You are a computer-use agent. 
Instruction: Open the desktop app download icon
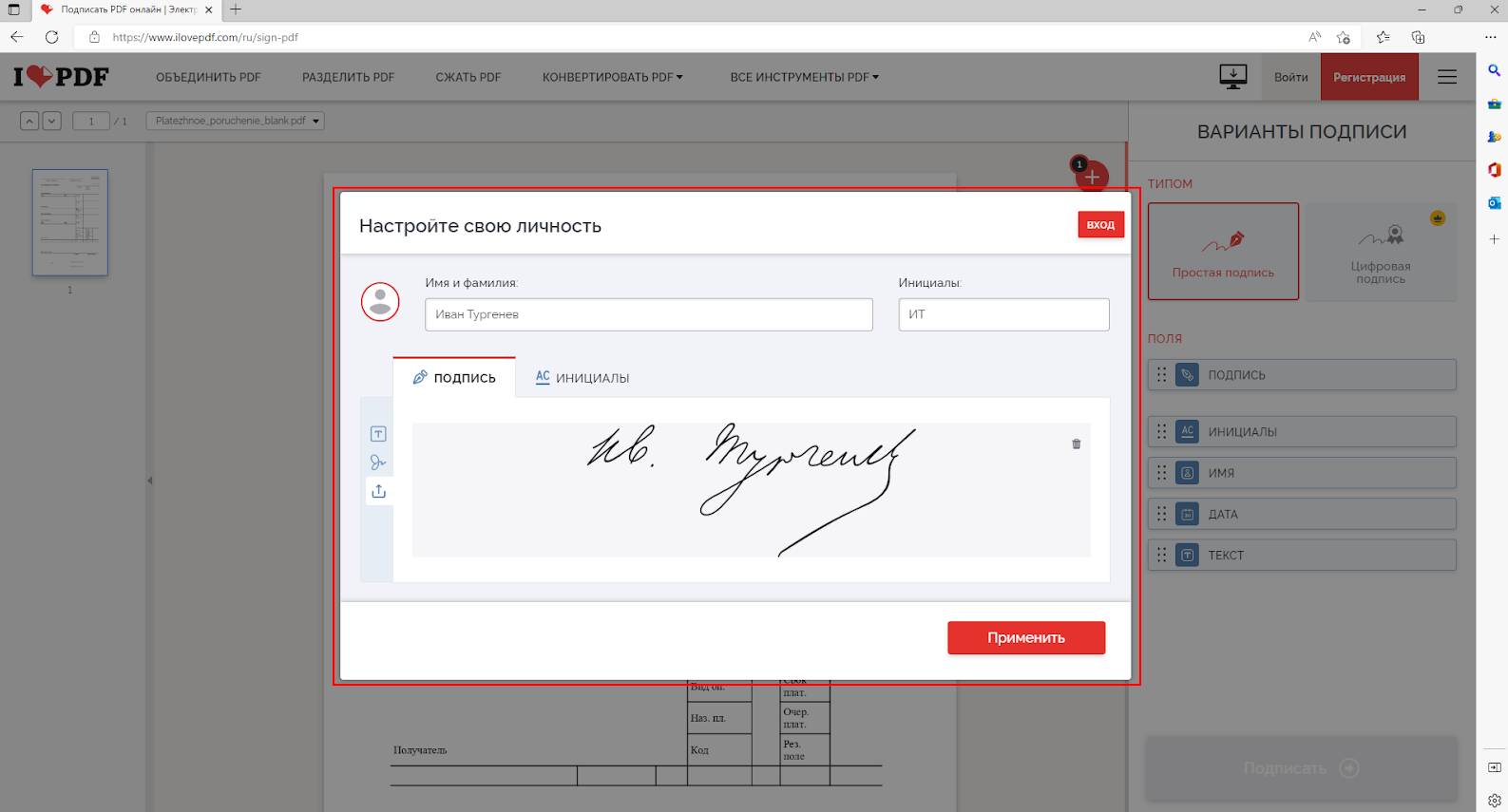pos(1232,77)
